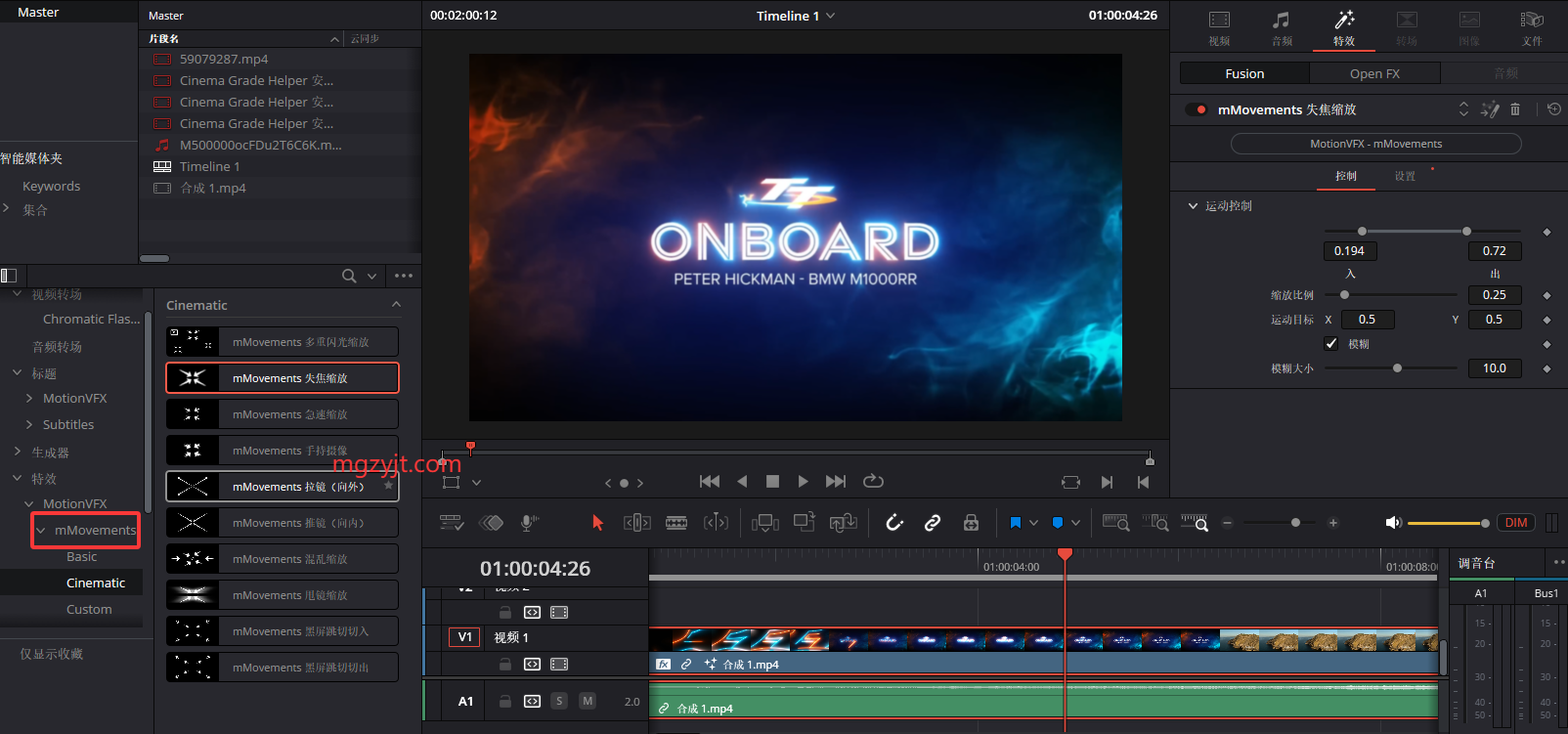Open Timeline View Options in toolbar
This screenshot has height=734, width=1568.
[452, 523]
